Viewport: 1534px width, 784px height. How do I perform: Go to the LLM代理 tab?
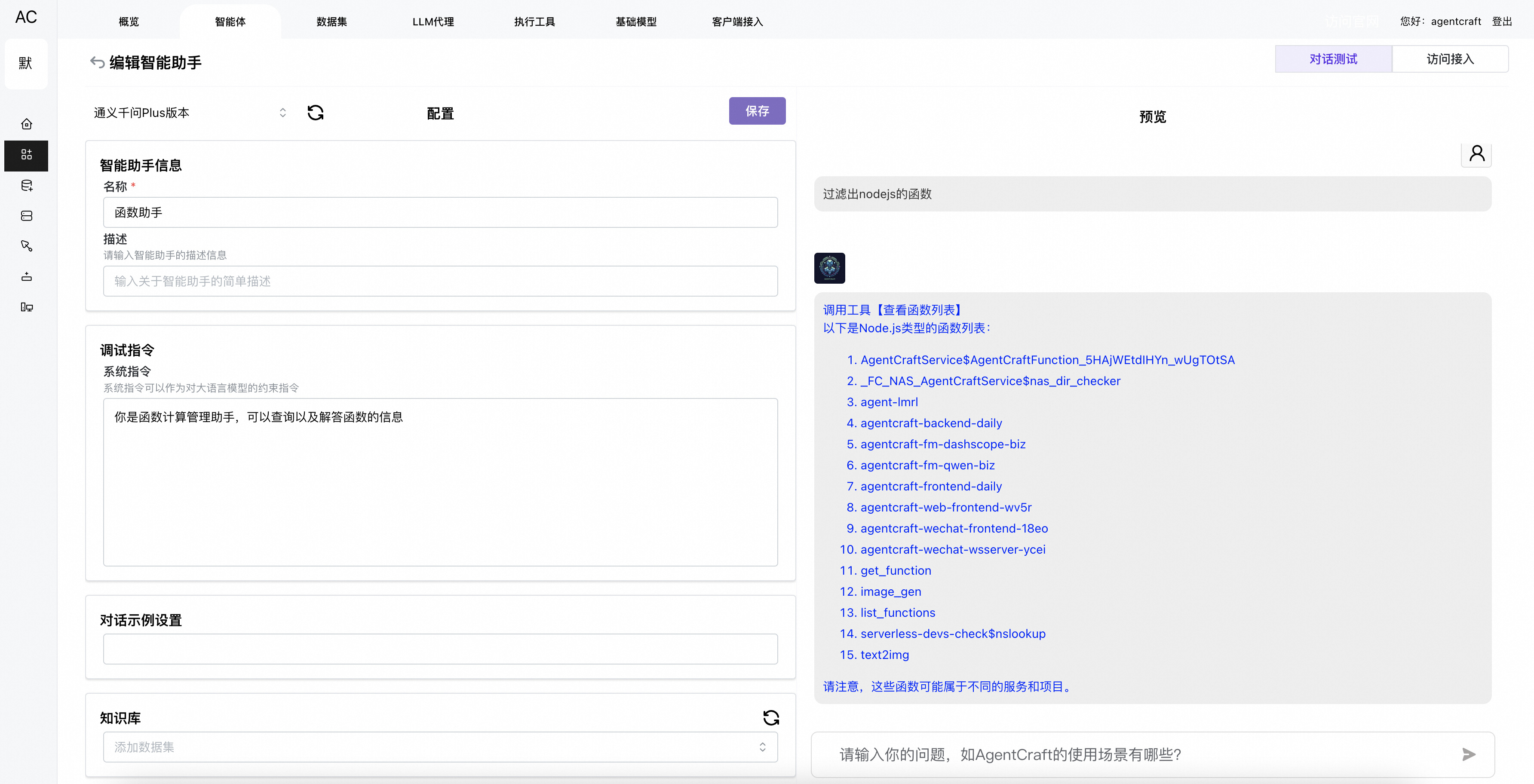(433, 22)
